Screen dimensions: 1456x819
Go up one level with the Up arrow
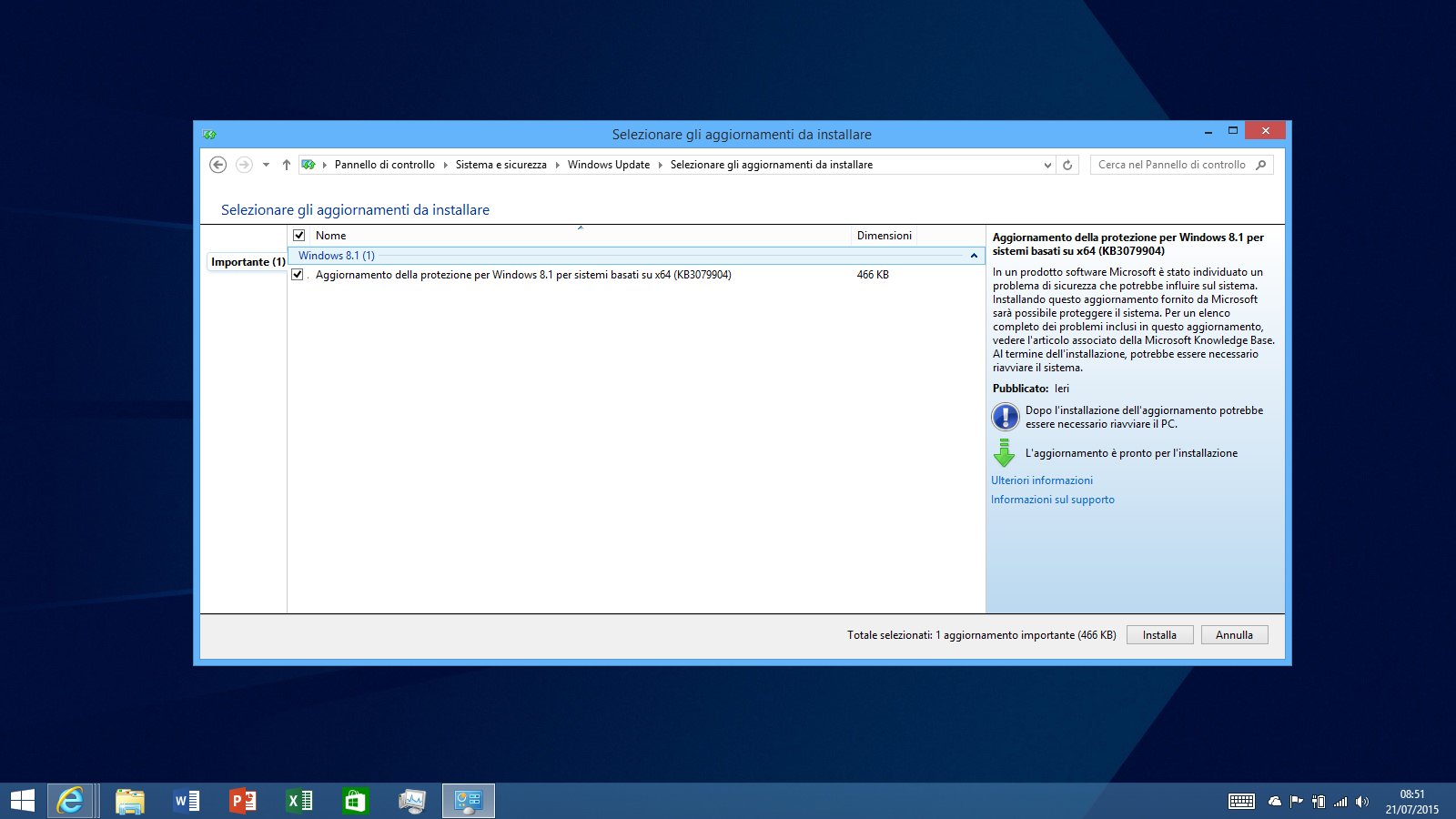(x=287, y=165)
